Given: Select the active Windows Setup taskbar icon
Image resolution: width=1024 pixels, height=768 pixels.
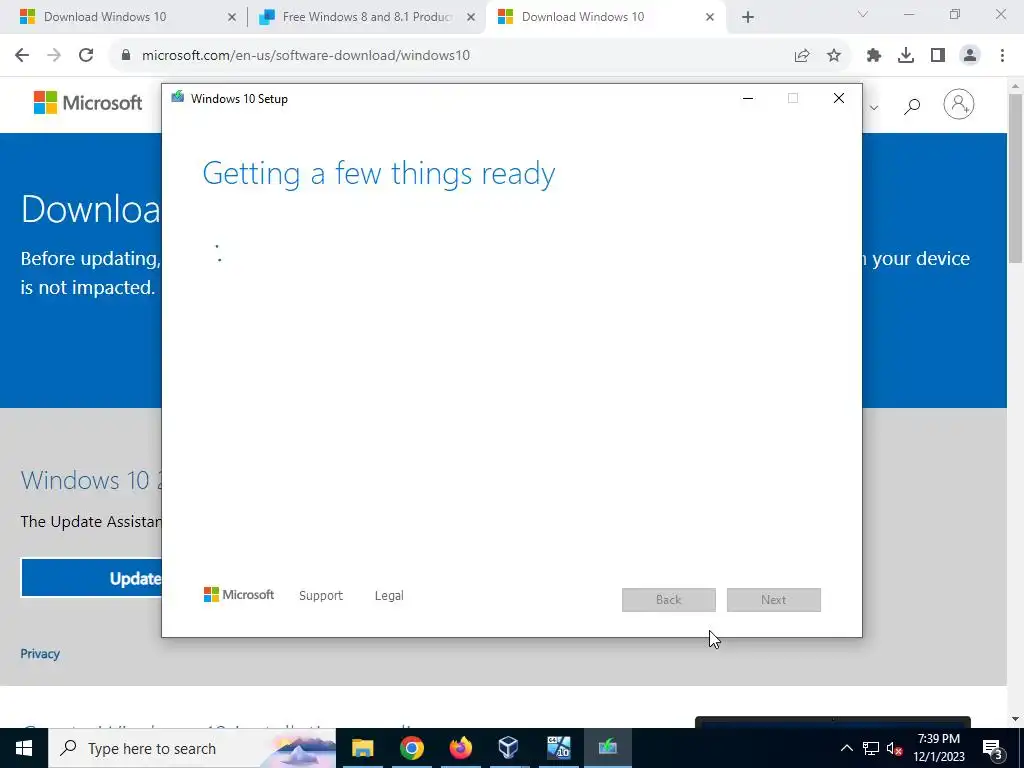Looking at the screenshot, I should click(x=607, y=748).
